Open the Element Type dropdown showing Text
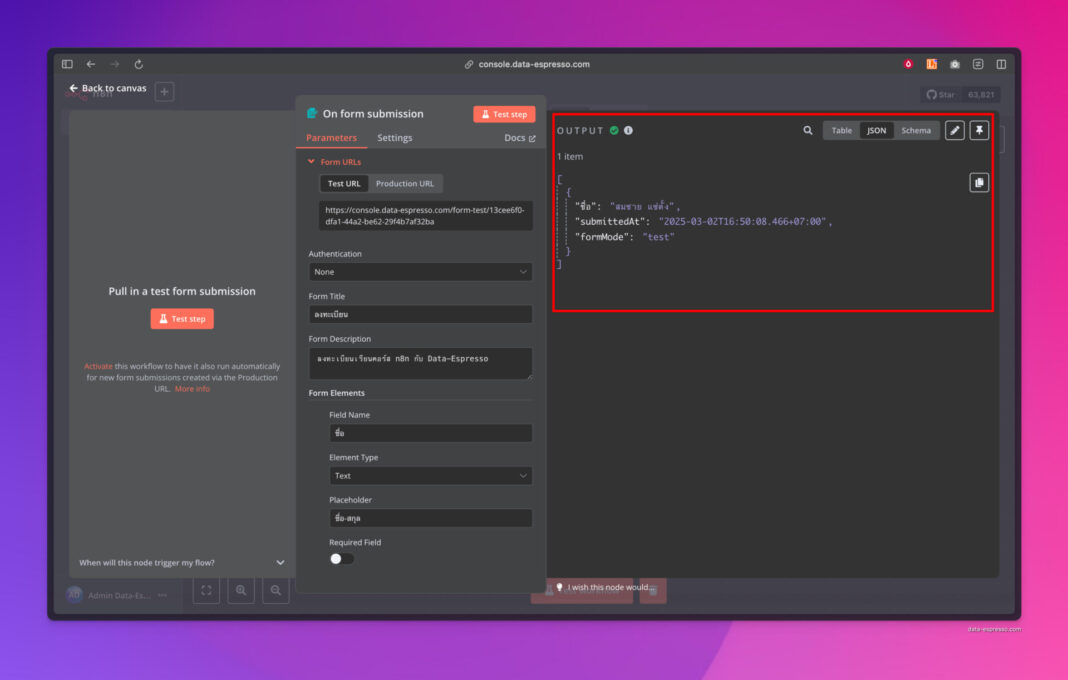The image size is (1068, 680). [x=430, y=475]
